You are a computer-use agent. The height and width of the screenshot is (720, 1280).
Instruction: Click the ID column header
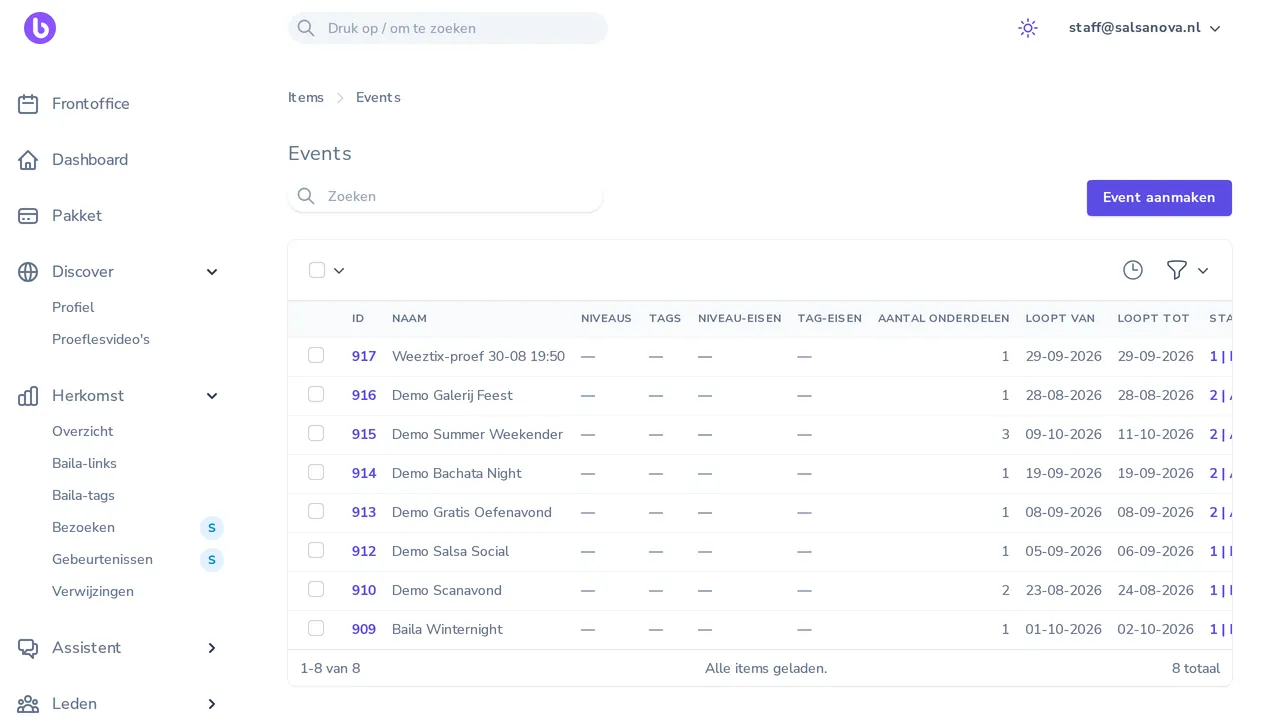tap(358, 319)
